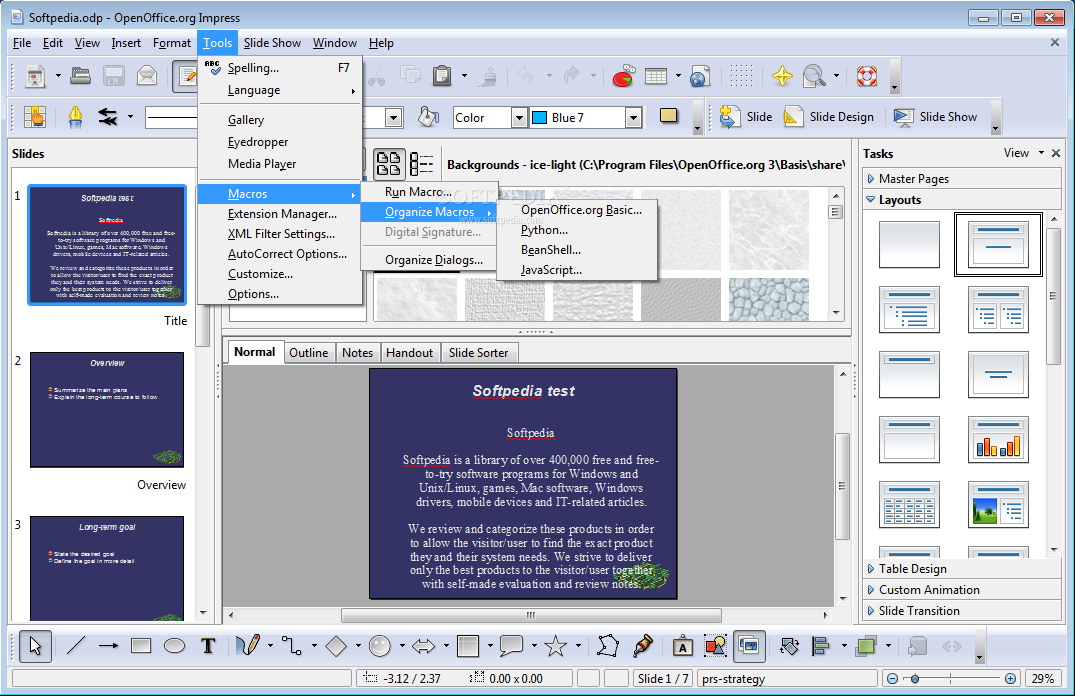The height and width of the screenshot is (696, 1075).
Task: Click the paste clipboard icon
Action: 442,75
